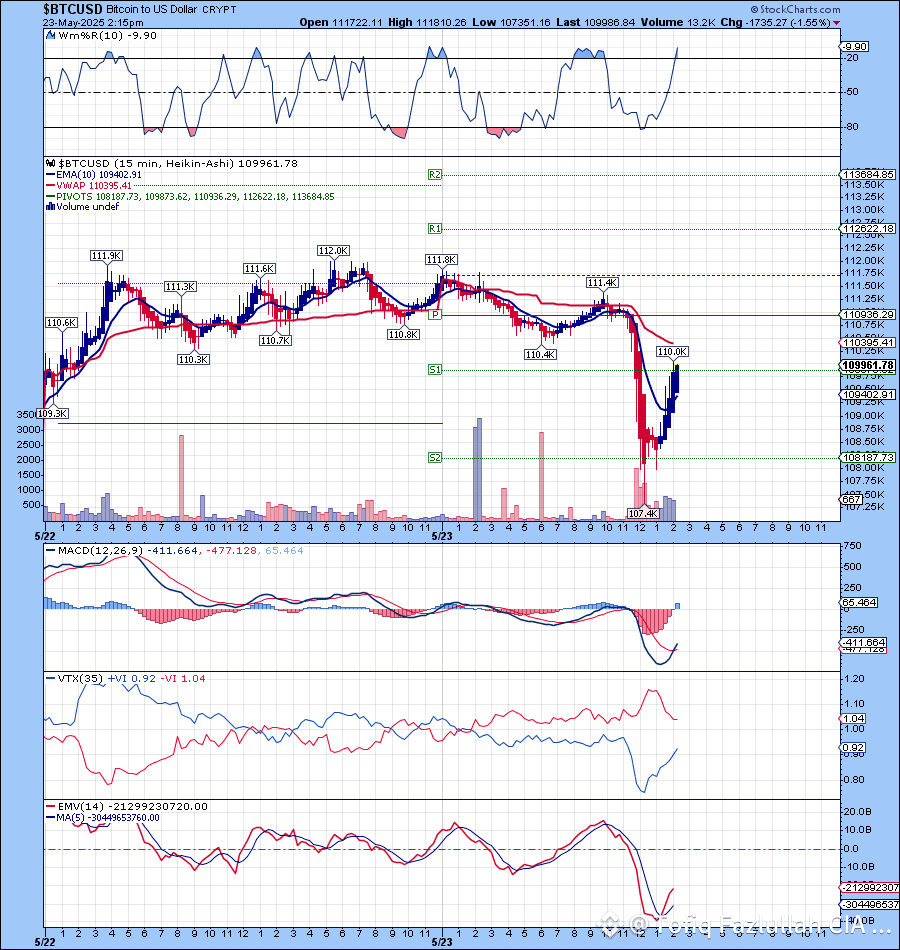Select the $BTCUSD ticker title

[73, 9]
